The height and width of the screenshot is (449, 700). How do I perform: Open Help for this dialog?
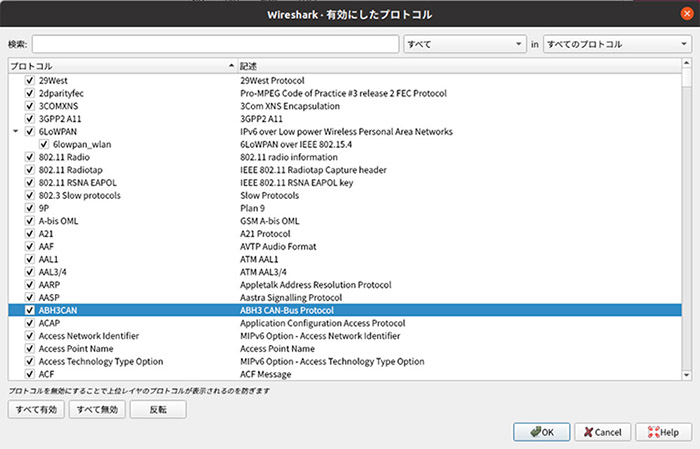663,432
